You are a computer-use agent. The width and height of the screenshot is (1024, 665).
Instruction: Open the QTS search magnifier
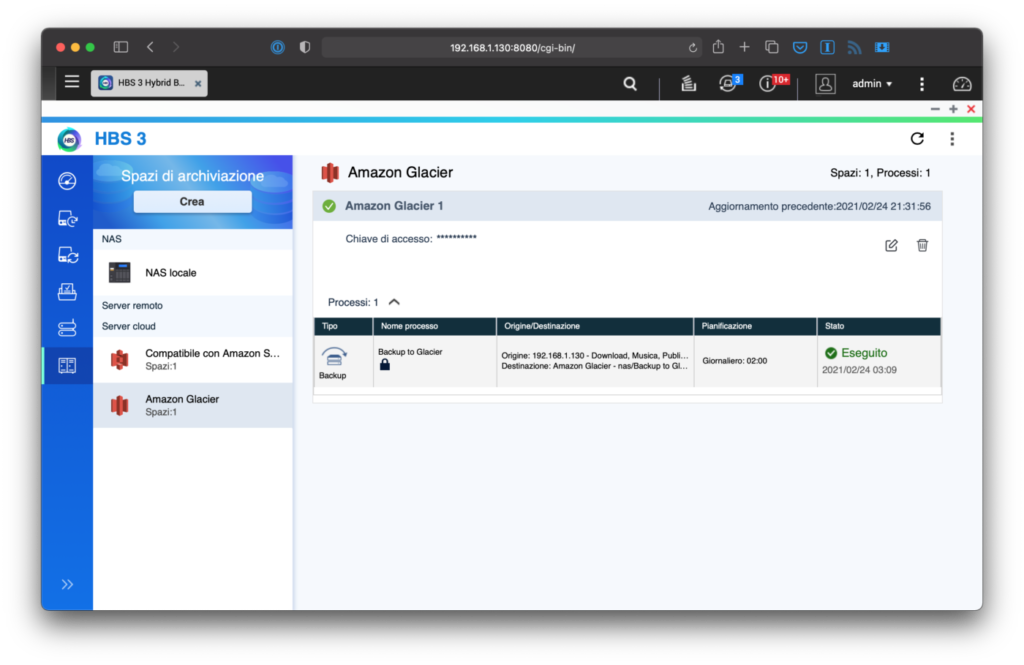[630, 84]
